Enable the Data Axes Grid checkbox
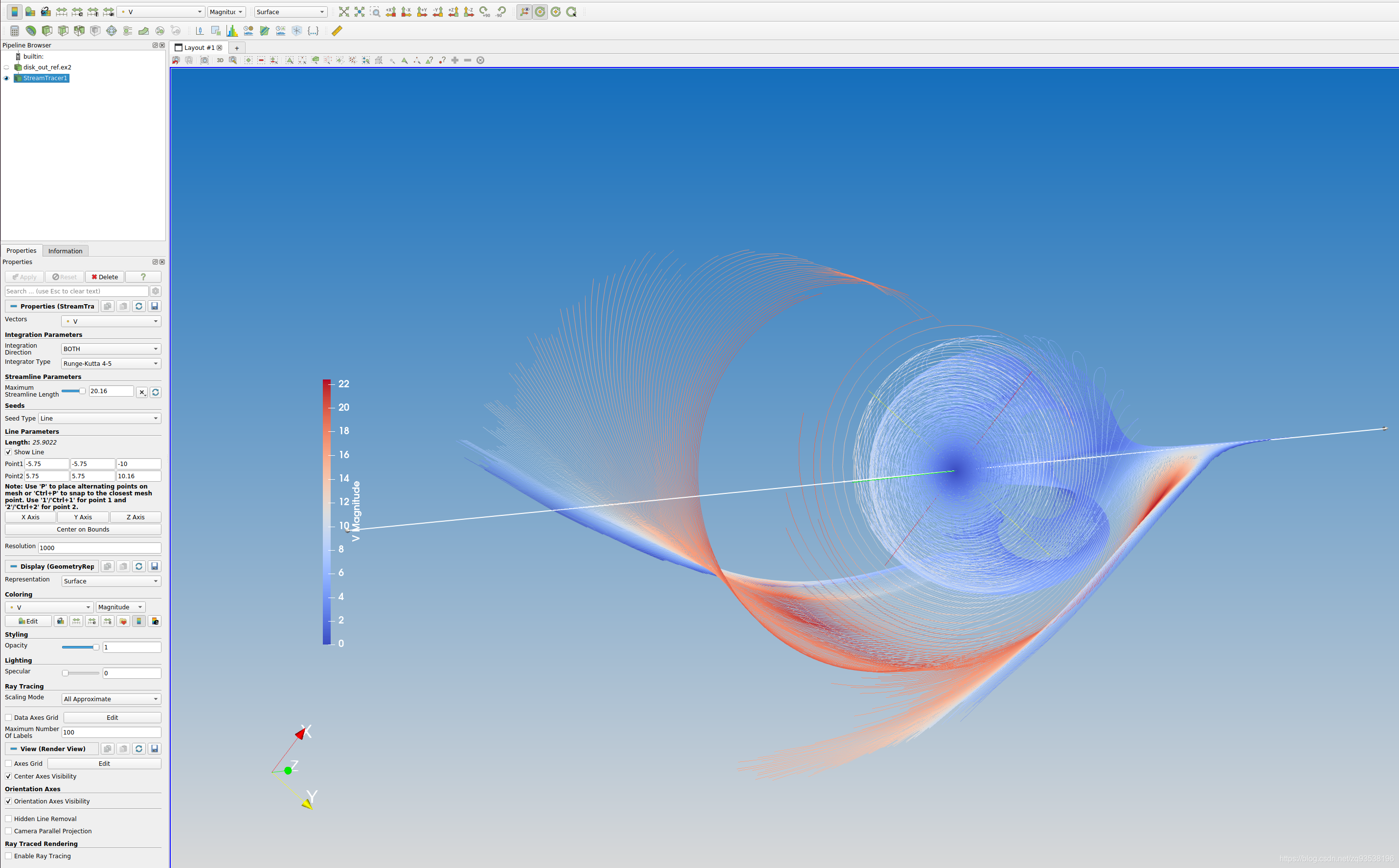 [9, 717]
